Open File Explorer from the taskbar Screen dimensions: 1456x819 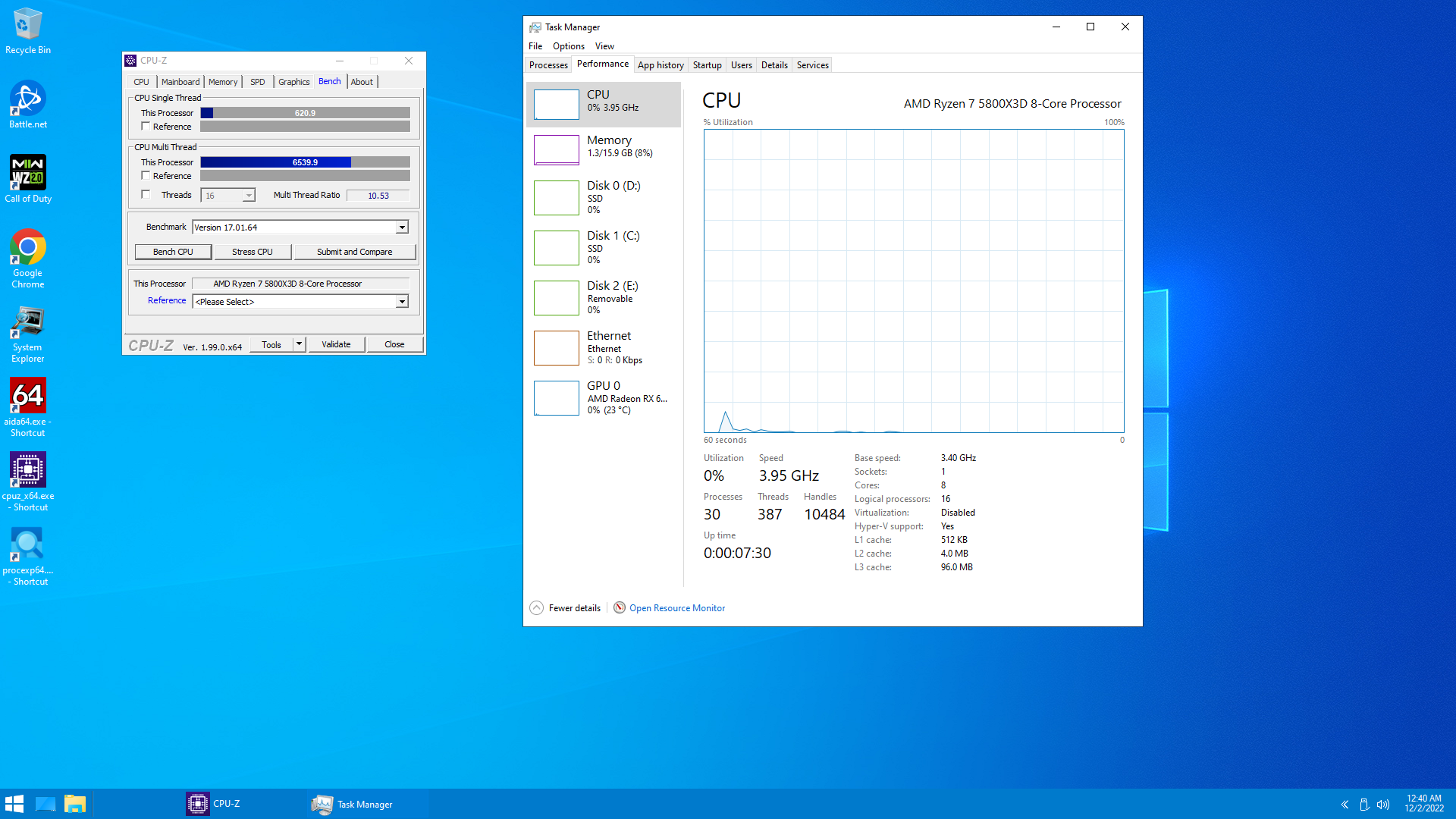pyautogui.click(x=75, y=804)
